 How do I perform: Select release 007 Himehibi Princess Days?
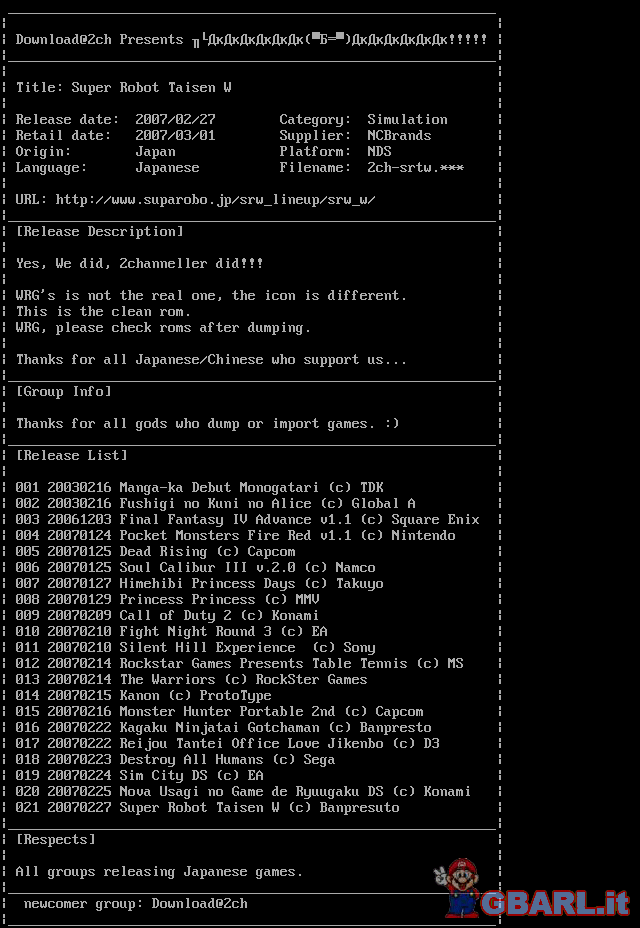[200, 583]
